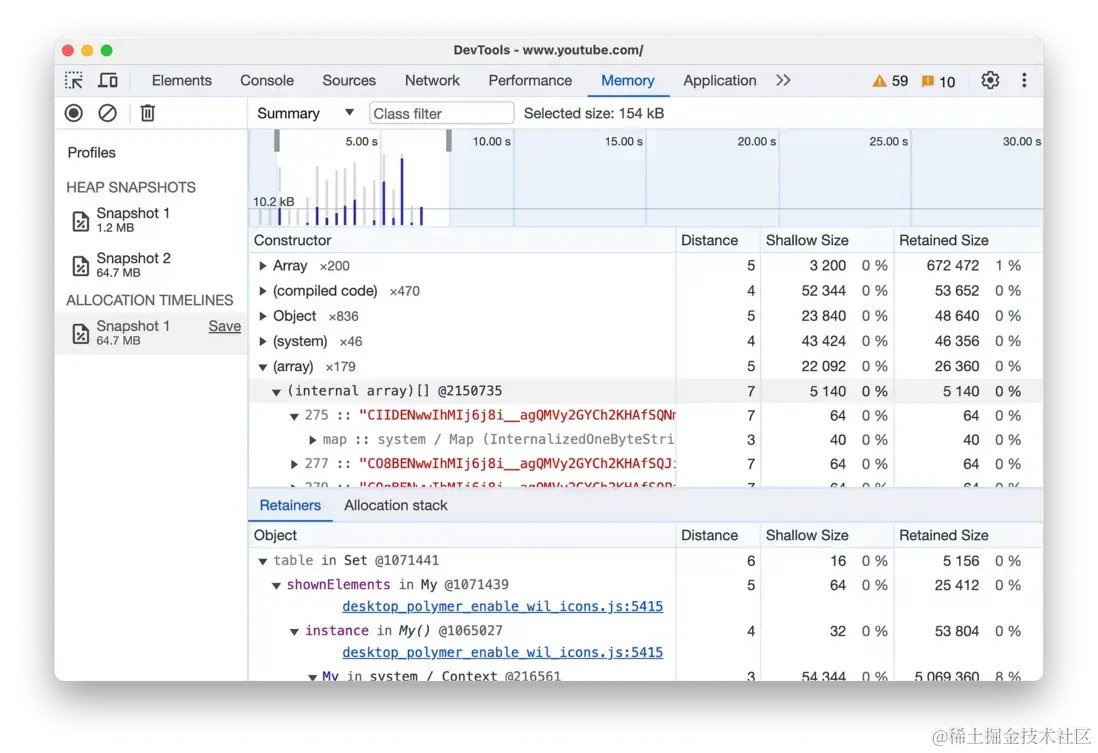Start recording with the record circle button
The image size is (1098, 753).
point(74,113)
